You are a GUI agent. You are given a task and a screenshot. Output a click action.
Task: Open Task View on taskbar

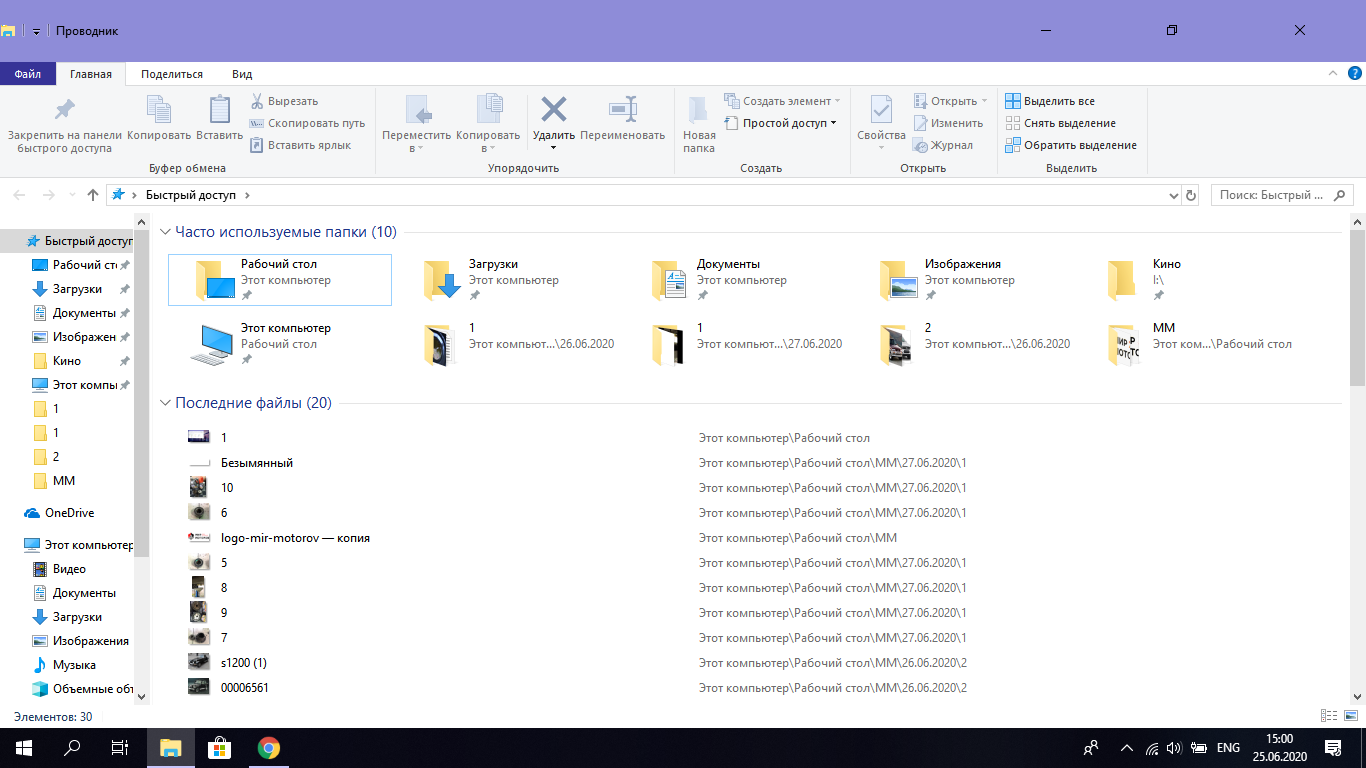click(121, 748)
